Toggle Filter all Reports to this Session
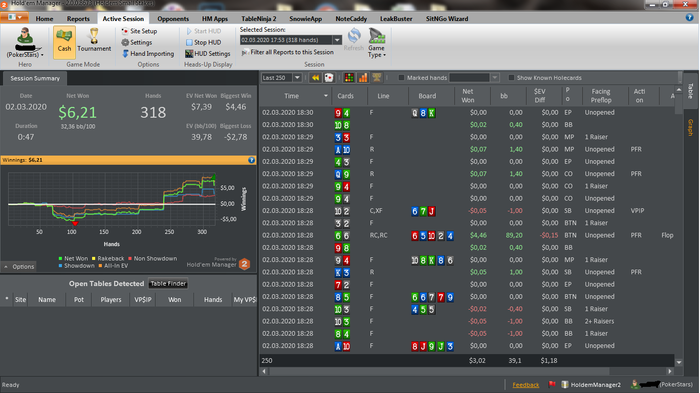Screen dimensions: 700x393 coord(288,52)
